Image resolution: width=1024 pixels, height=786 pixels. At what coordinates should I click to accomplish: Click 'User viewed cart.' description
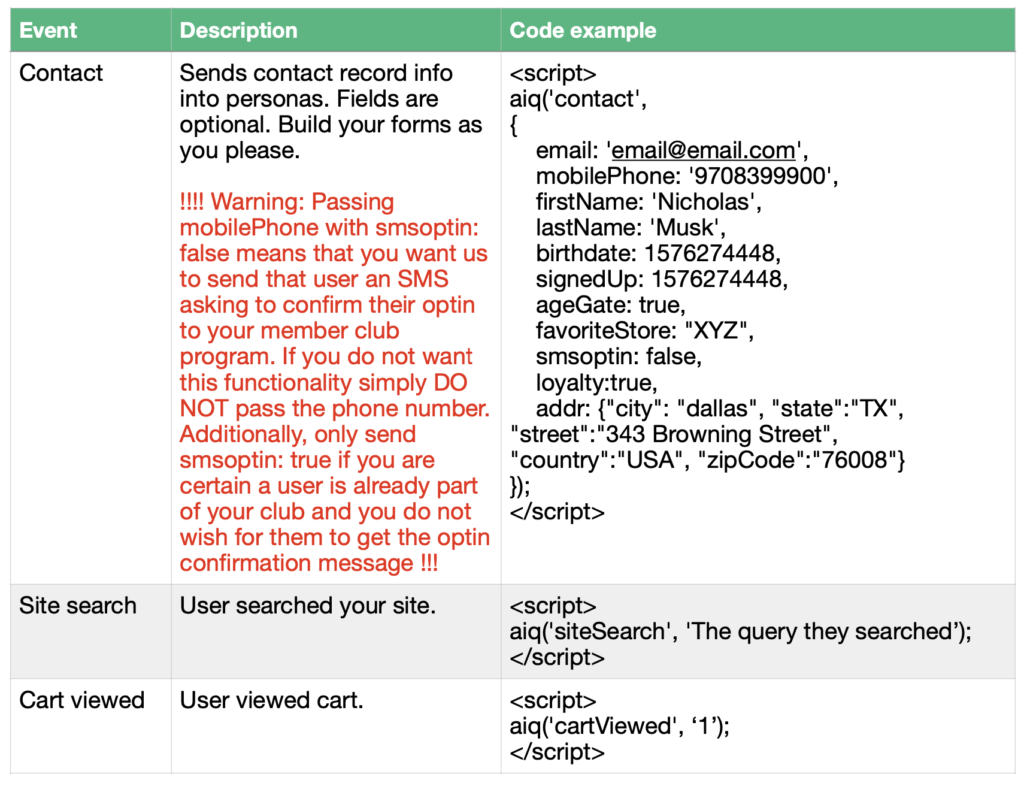coord(271,700)
